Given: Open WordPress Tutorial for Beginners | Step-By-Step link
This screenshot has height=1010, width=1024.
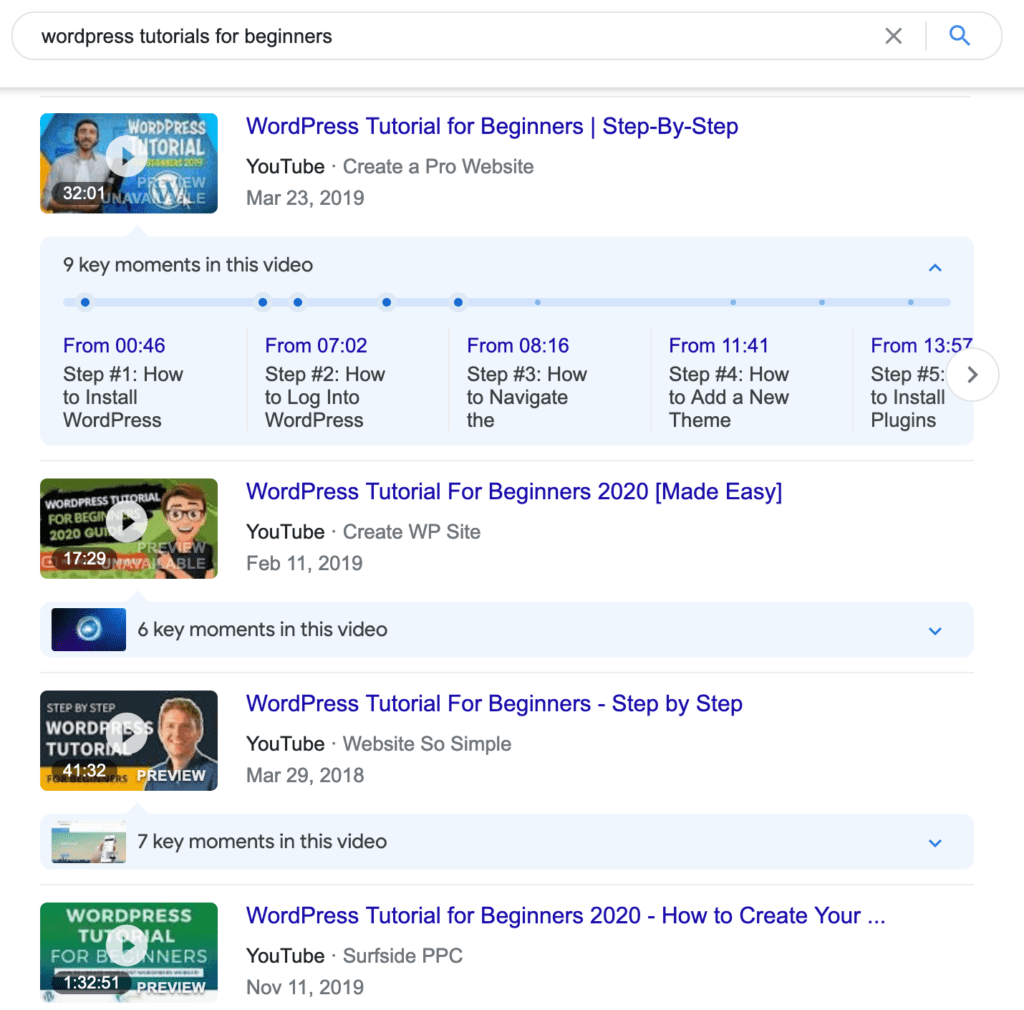Looking at the screenshot, I should coord(492,126).
